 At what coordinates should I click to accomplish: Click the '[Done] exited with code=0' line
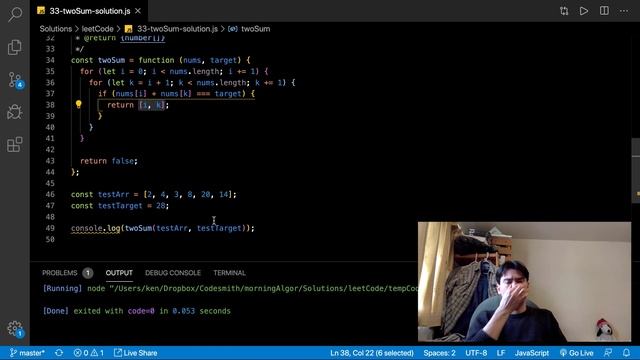(x=137, y=311)
